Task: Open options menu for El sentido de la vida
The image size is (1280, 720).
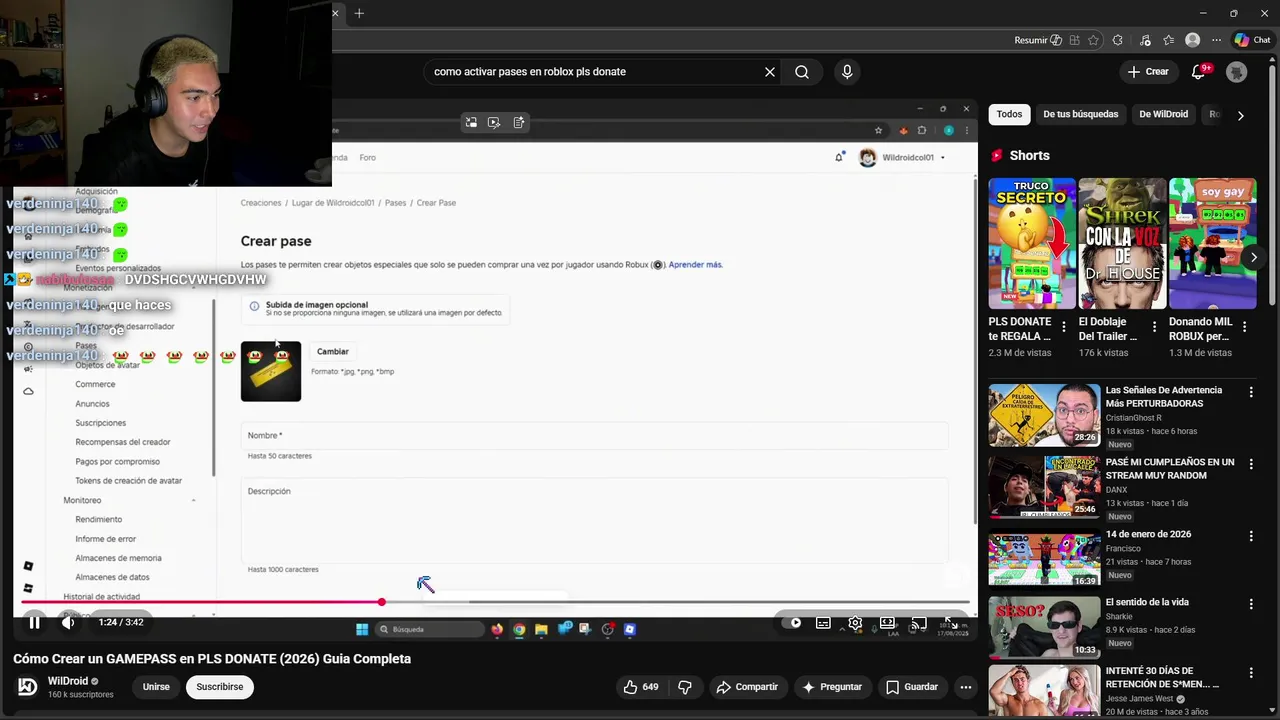Action: 1251,604
